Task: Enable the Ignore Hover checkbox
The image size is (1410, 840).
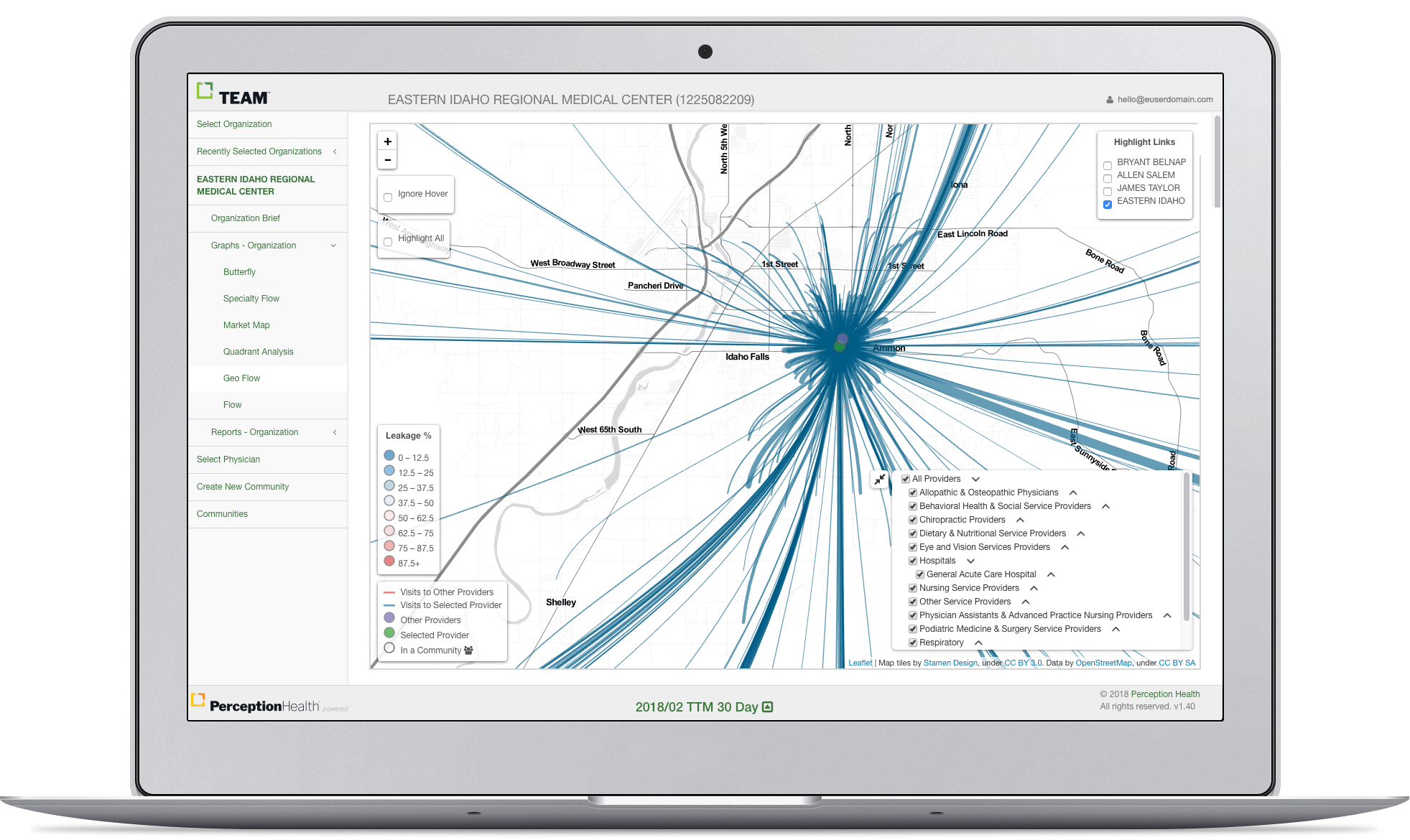Action: [x=388, y=197]
